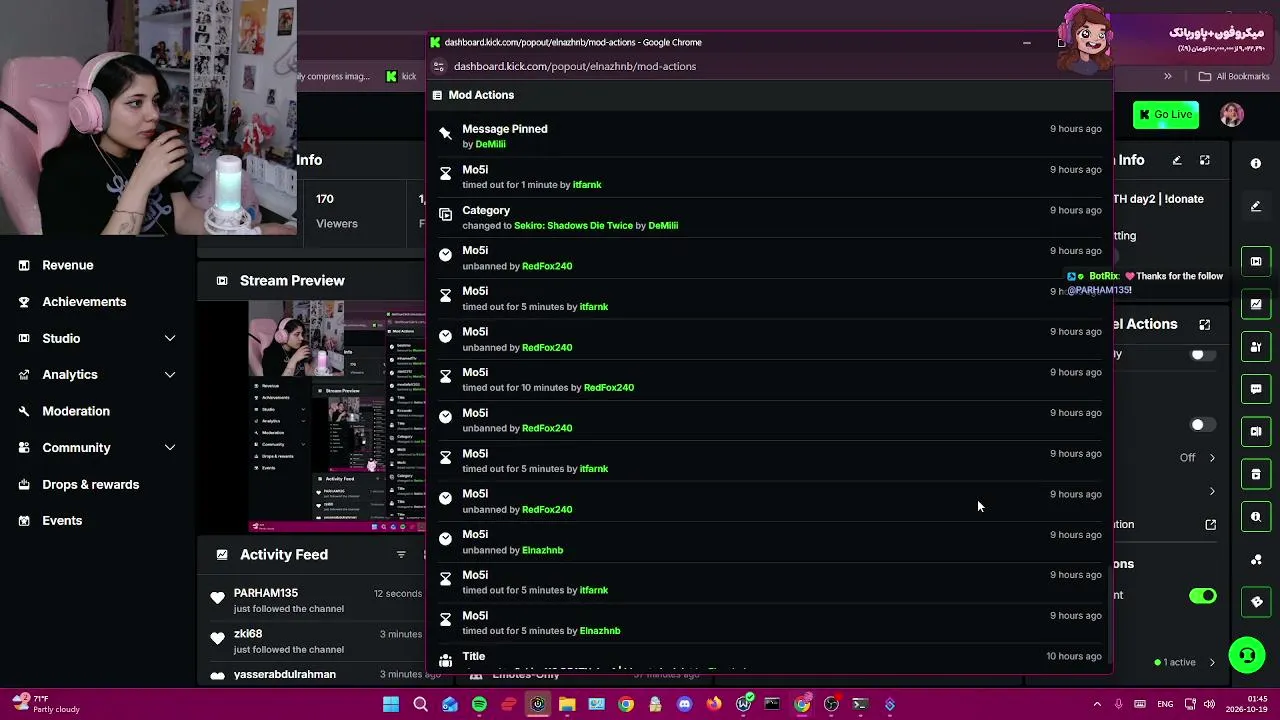Click RedFox240 in 10 minutes timeout row
The width and height of the screenshot is (1280, 720).
coord(609,388)
